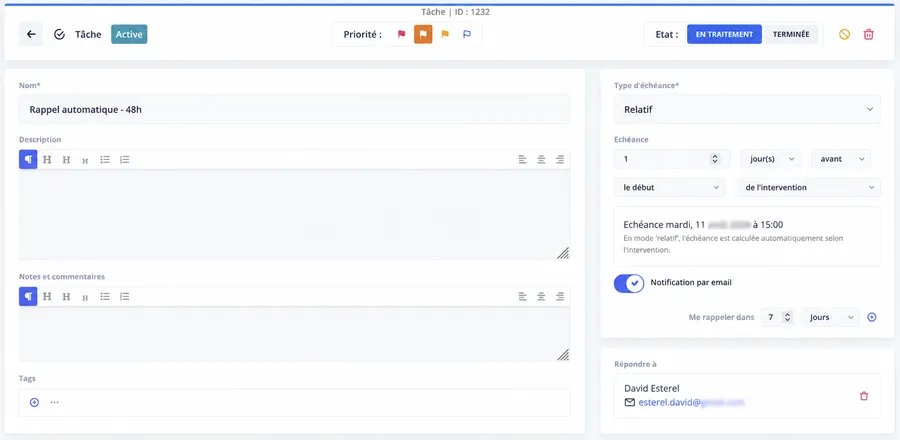Align Description text right
This screenshot has height=440, width=900.
[x=560, y=159]
